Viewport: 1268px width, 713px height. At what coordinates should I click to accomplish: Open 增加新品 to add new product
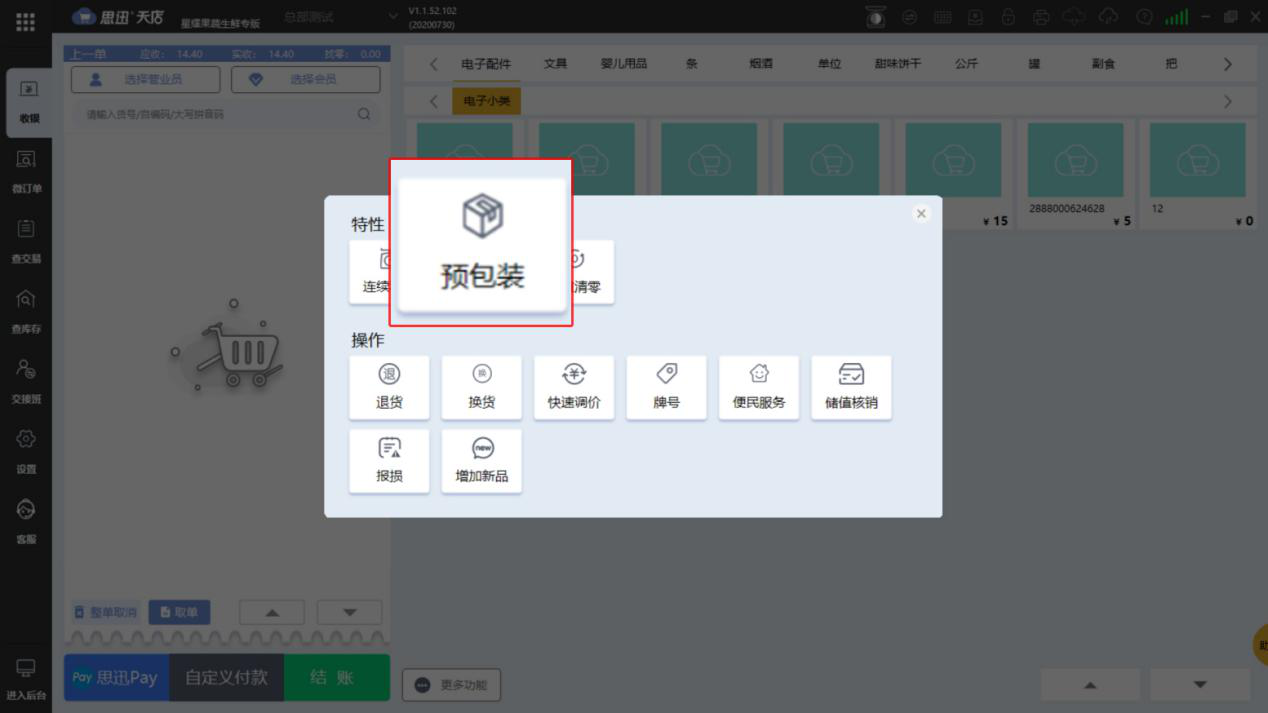click(x=481, y=460)
